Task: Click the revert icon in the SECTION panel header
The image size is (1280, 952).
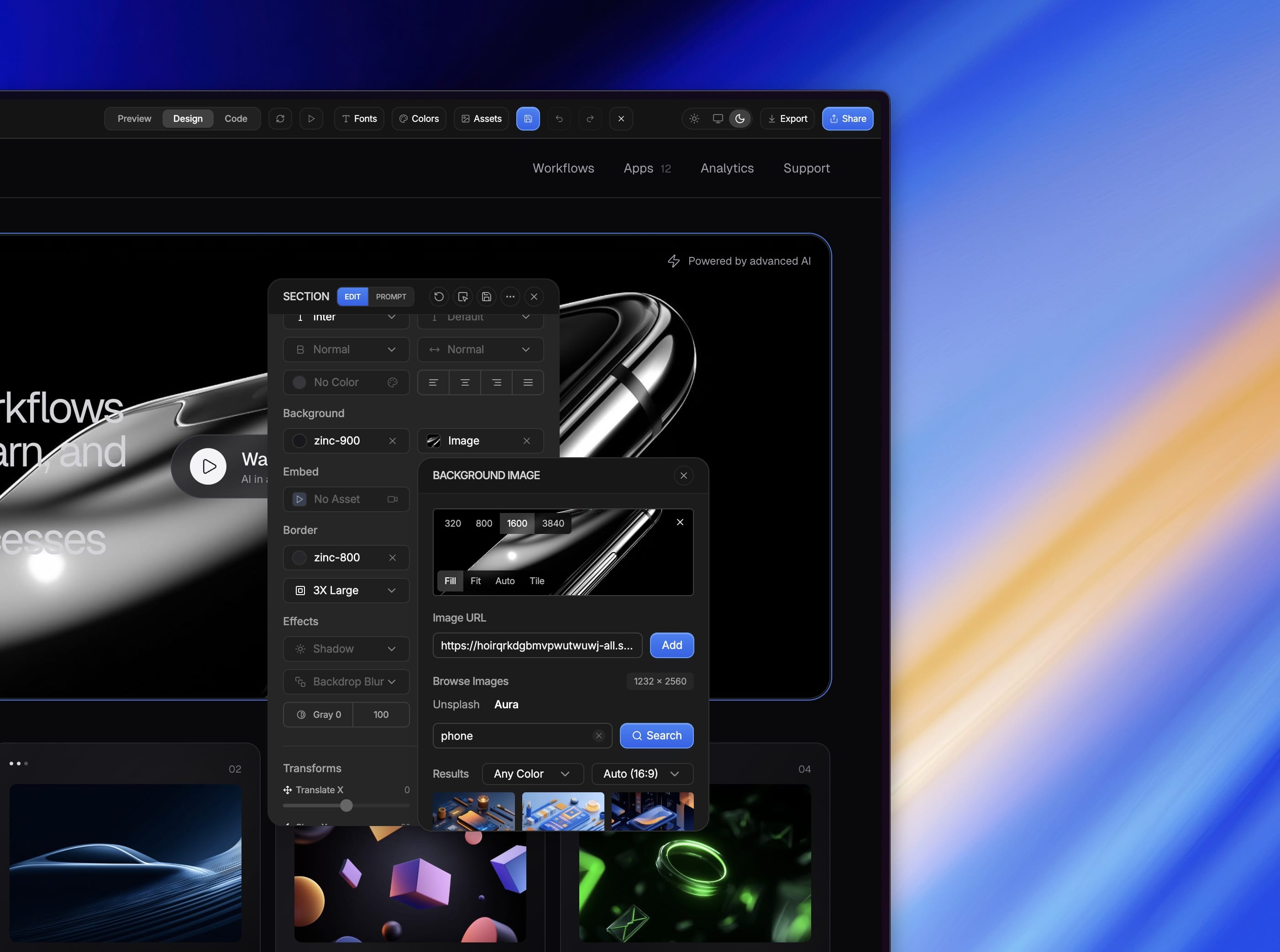Action: point(439,296)
